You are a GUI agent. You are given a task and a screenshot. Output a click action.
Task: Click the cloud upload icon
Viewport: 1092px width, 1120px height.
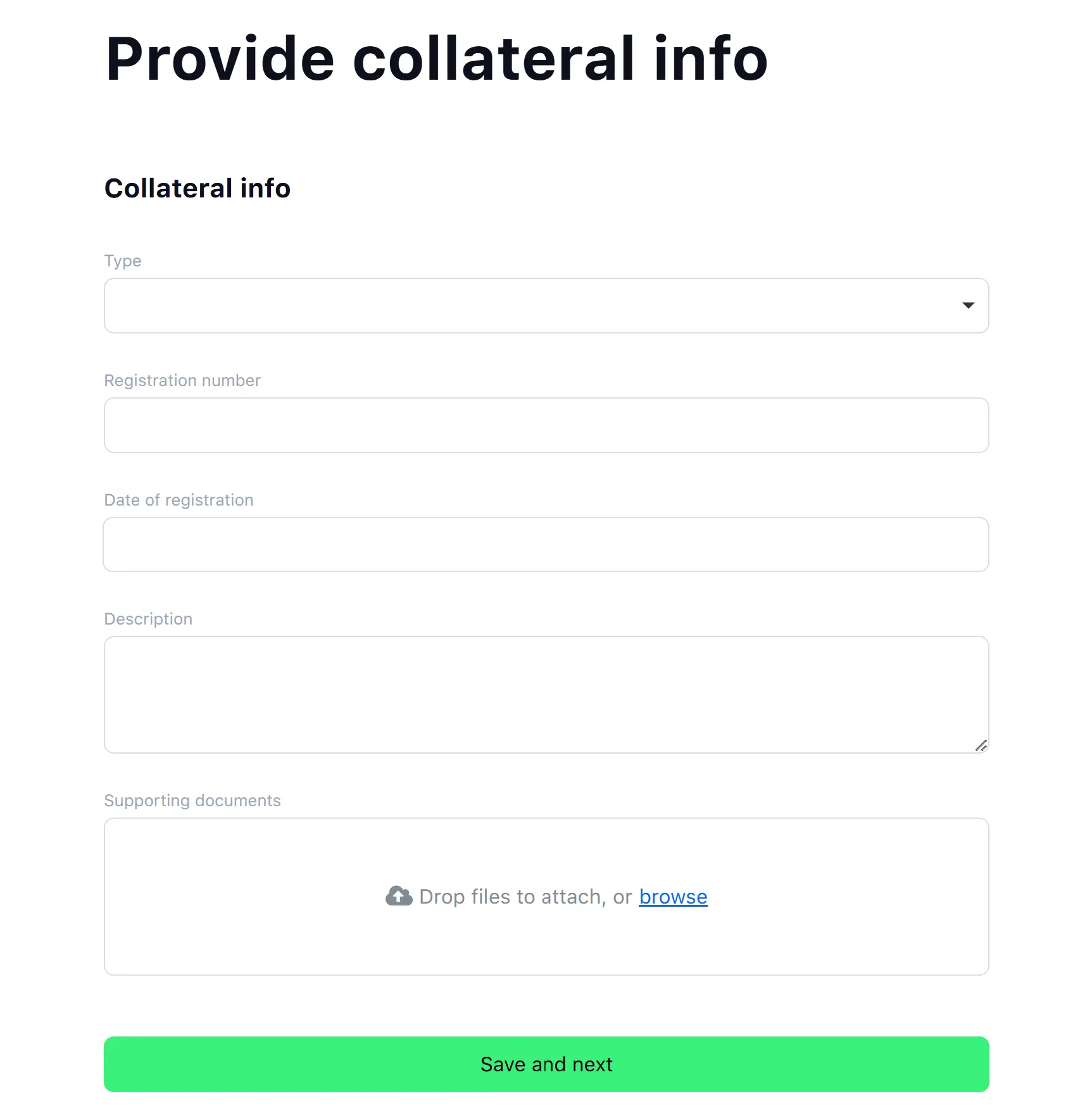click(399, 896)
